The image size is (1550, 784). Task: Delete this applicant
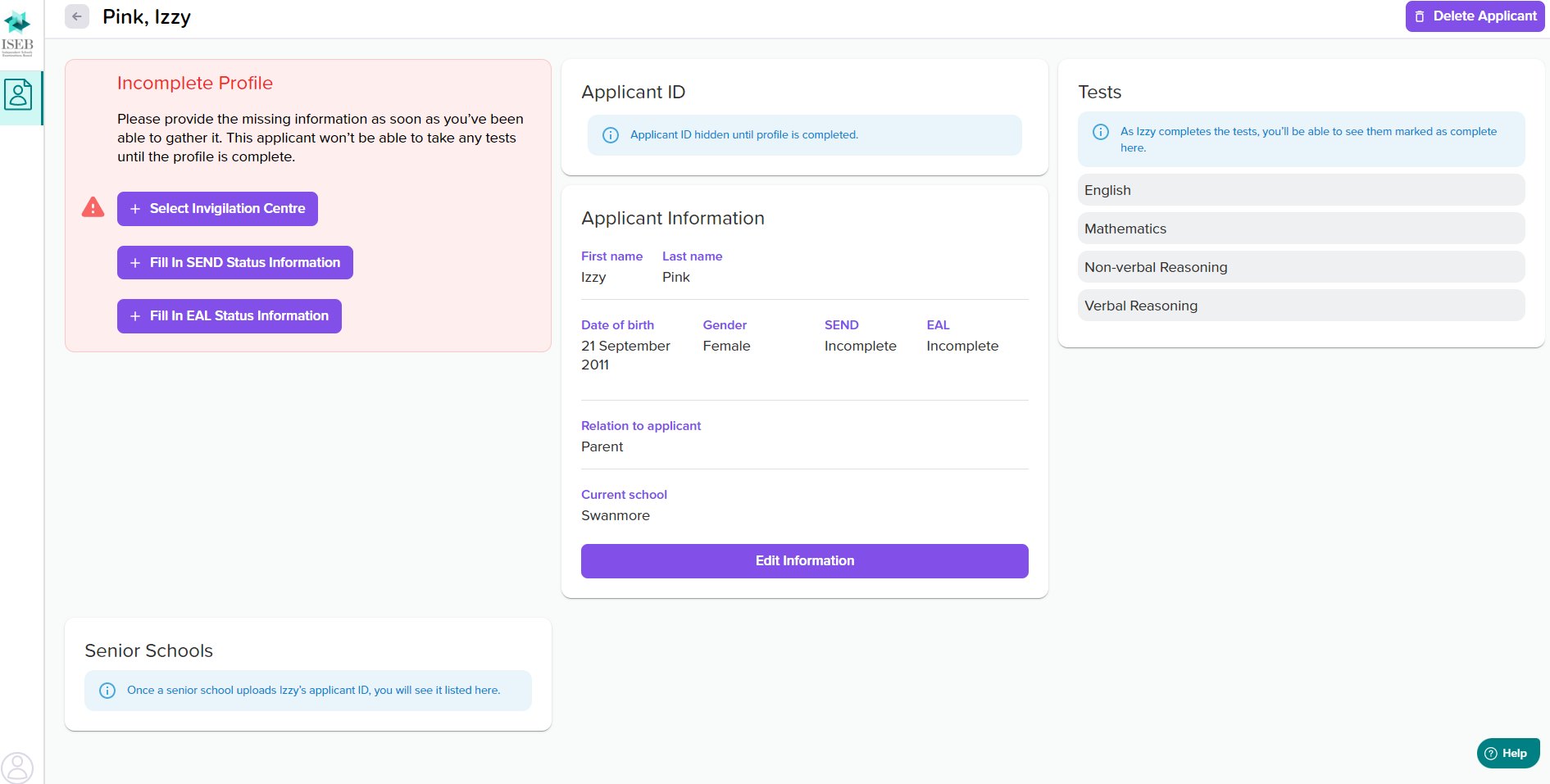(1475, 16)
